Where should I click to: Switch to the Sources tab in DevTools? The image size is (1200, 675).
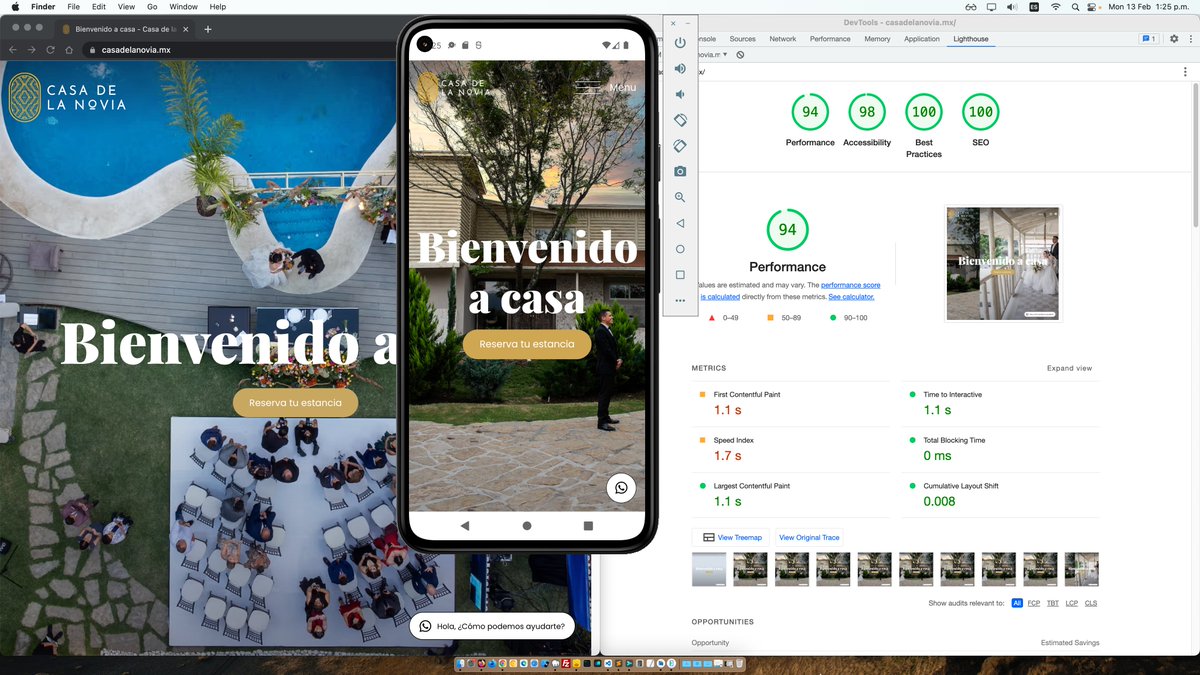pyautogui.click(x=742, y=39)
